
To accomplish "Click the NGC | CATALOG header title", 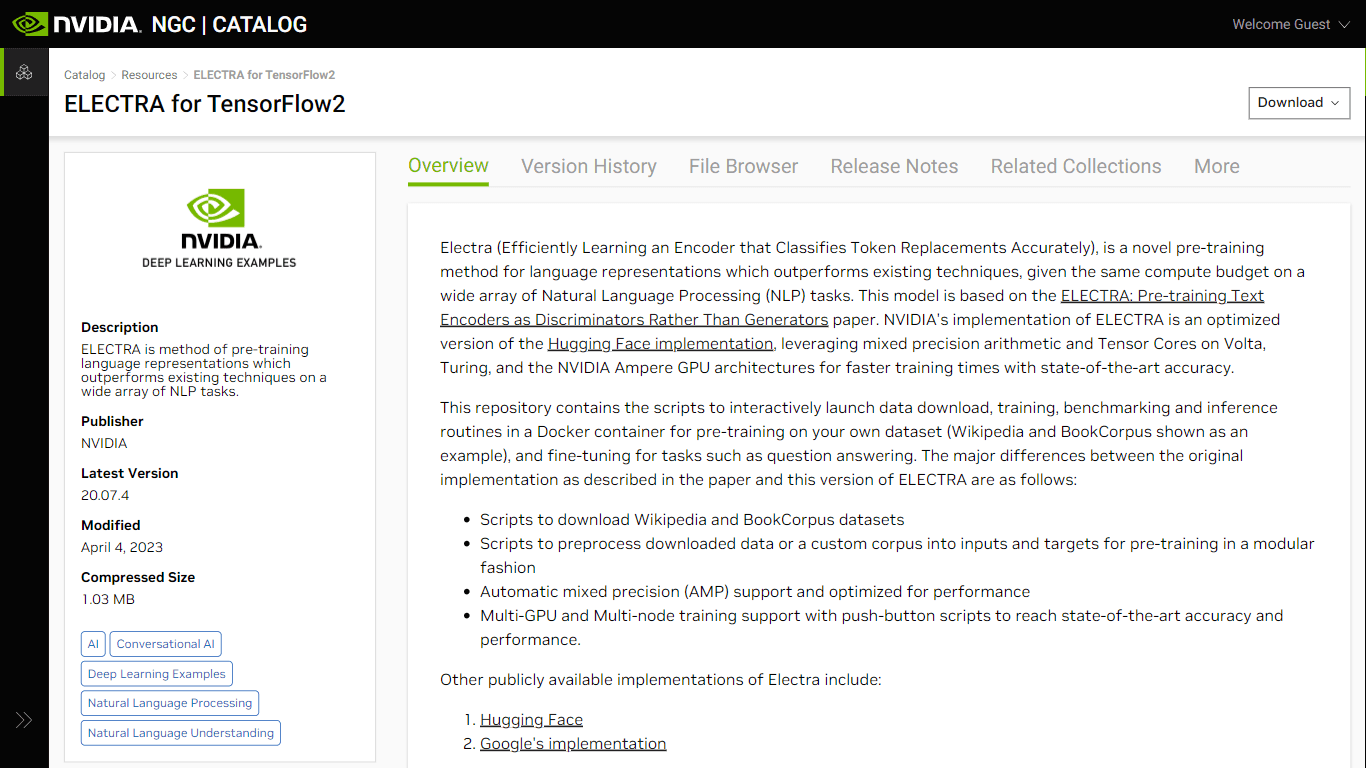I will click(x=229, y=24).
